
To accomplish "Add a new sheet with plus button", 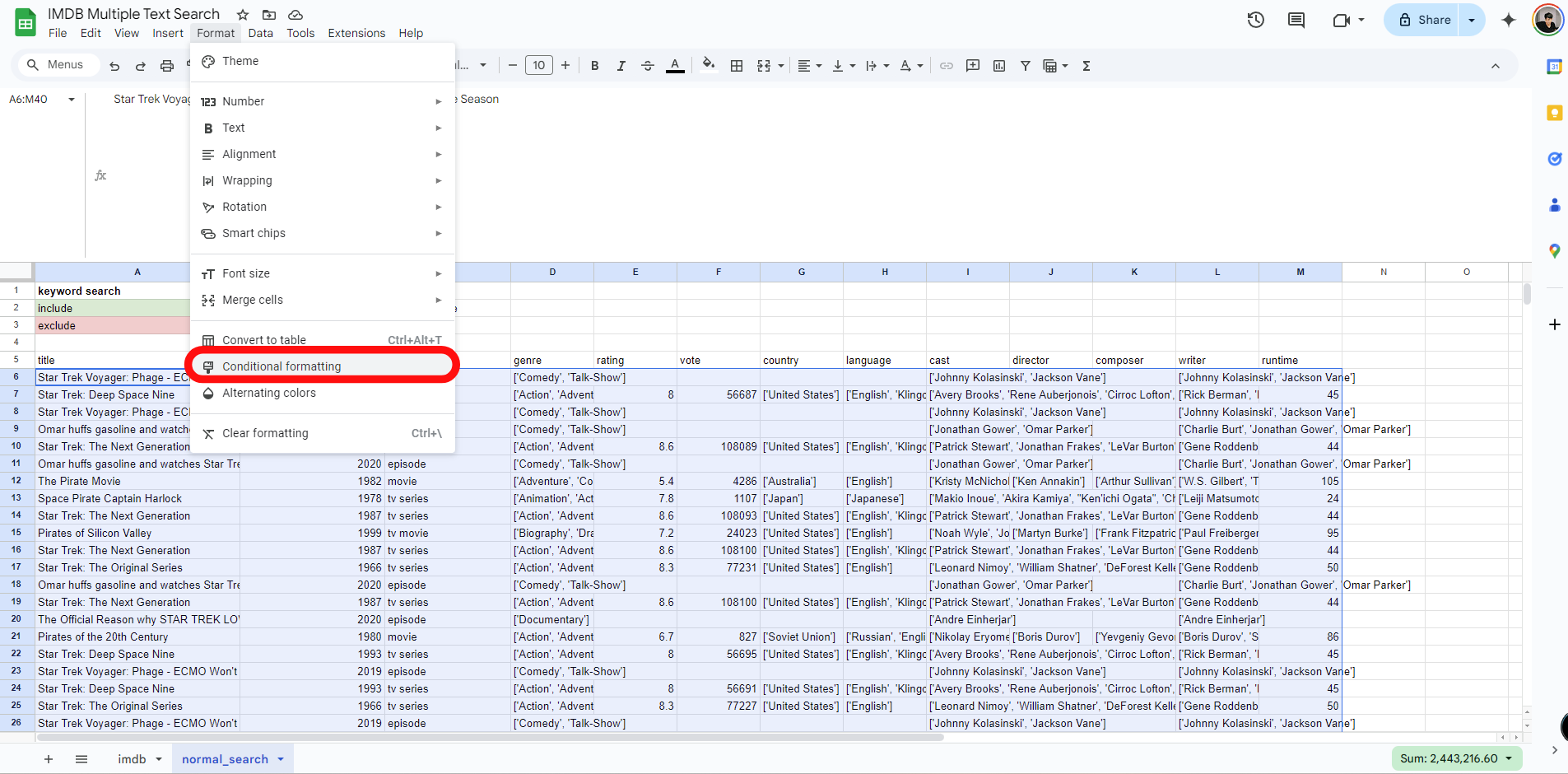I will pyautogui.click(x=49, y=759).
